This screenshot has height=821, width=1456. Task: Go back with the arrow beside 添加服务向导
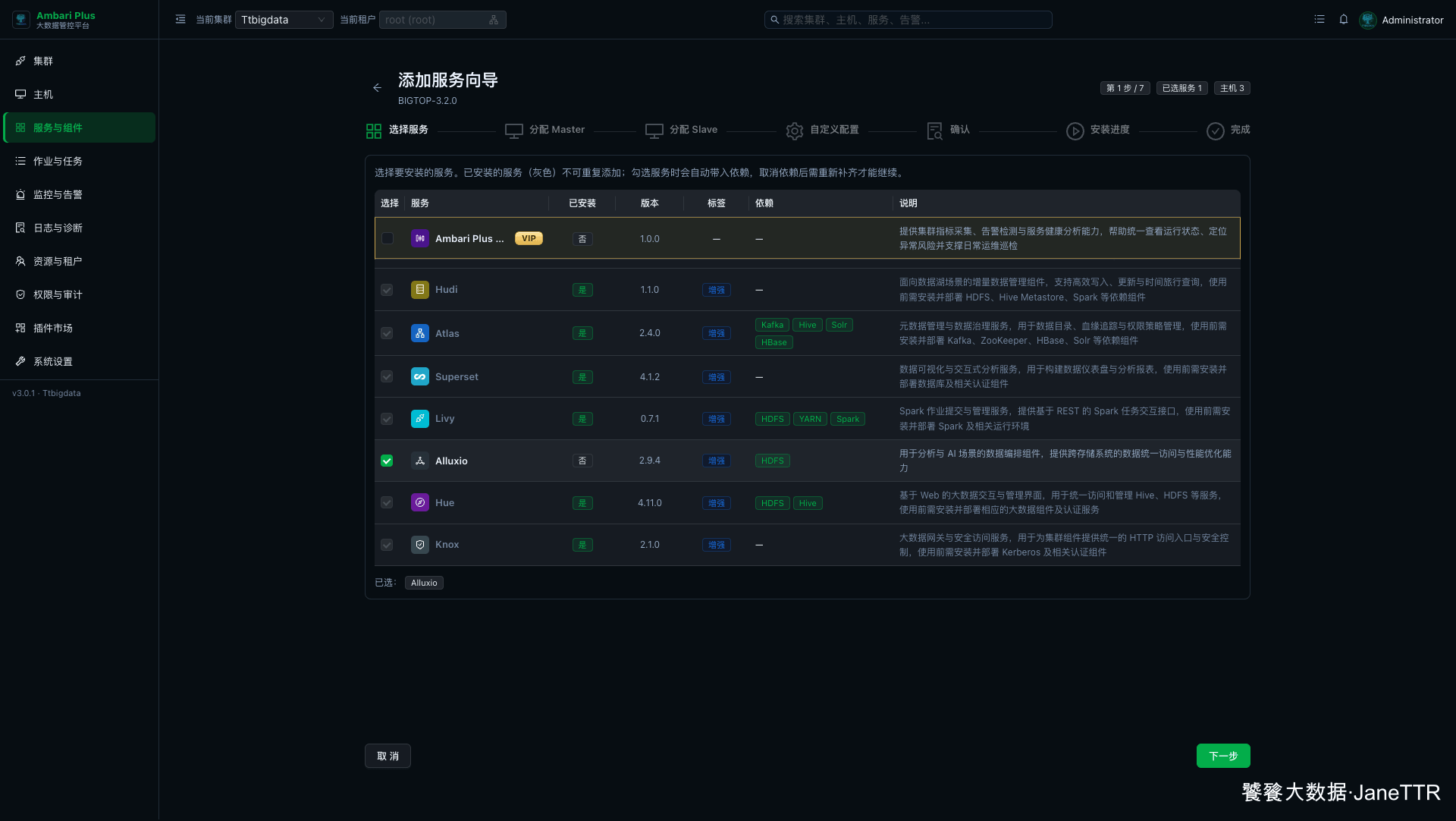[377, 88]
